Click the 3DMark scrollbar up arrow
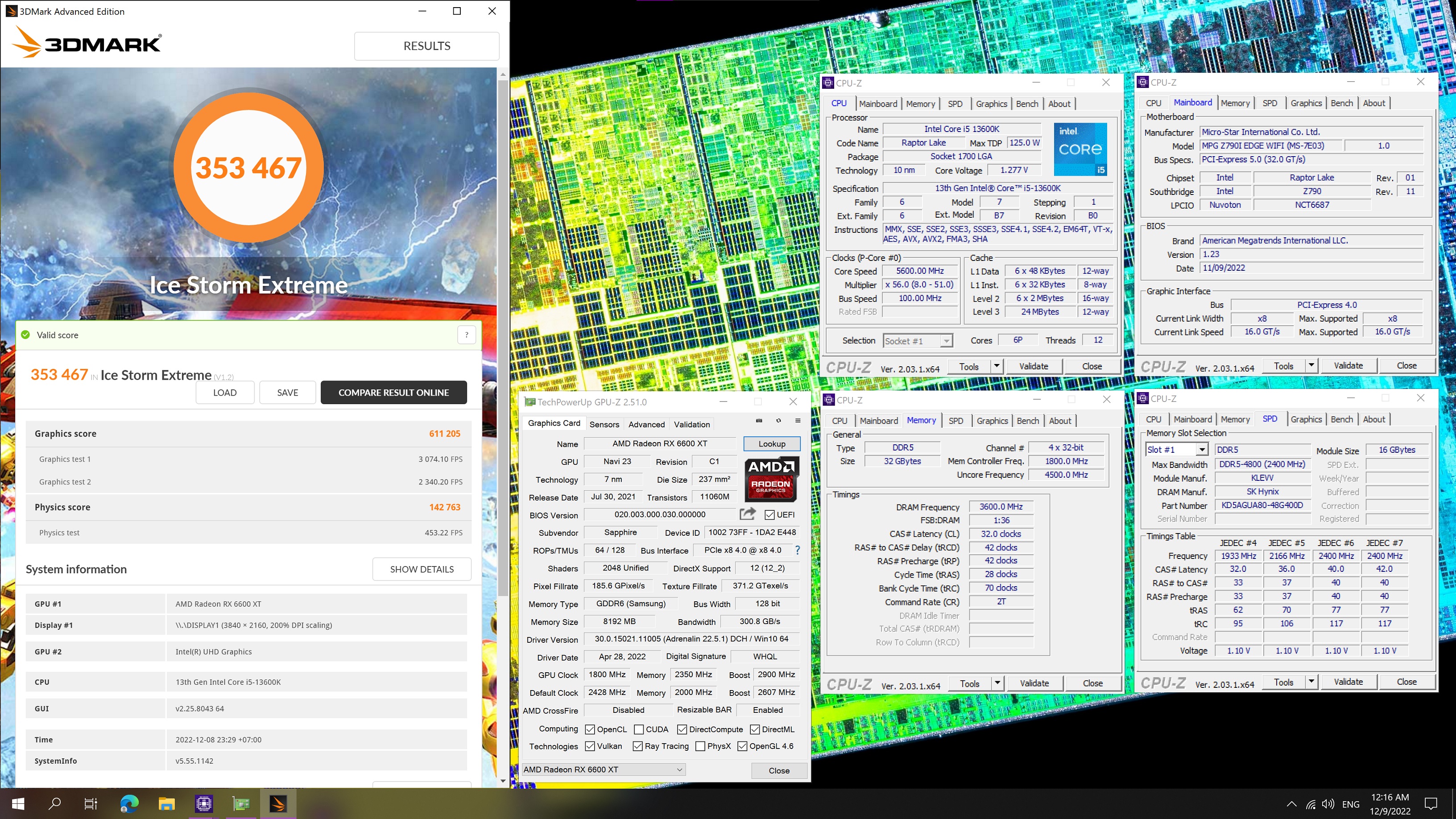The image size is (1456, 819). click(502, 74)
